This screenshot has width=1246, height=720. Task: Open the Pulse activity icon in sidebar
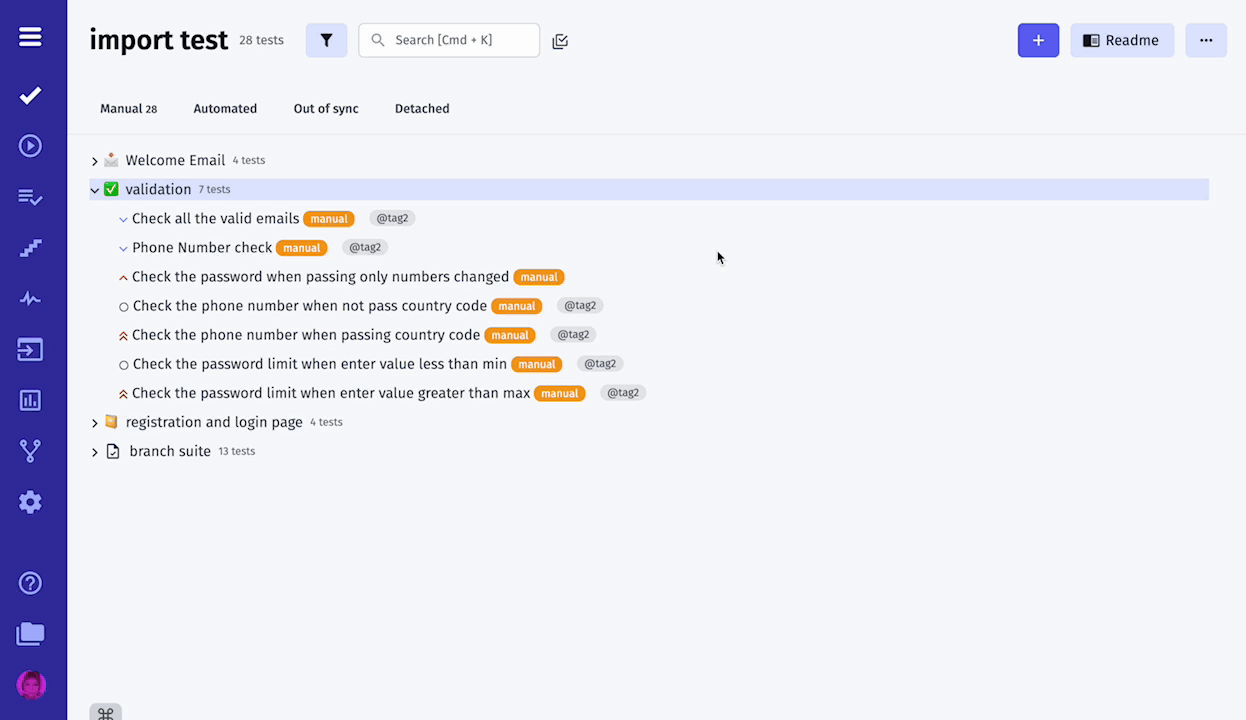point(30,299)
